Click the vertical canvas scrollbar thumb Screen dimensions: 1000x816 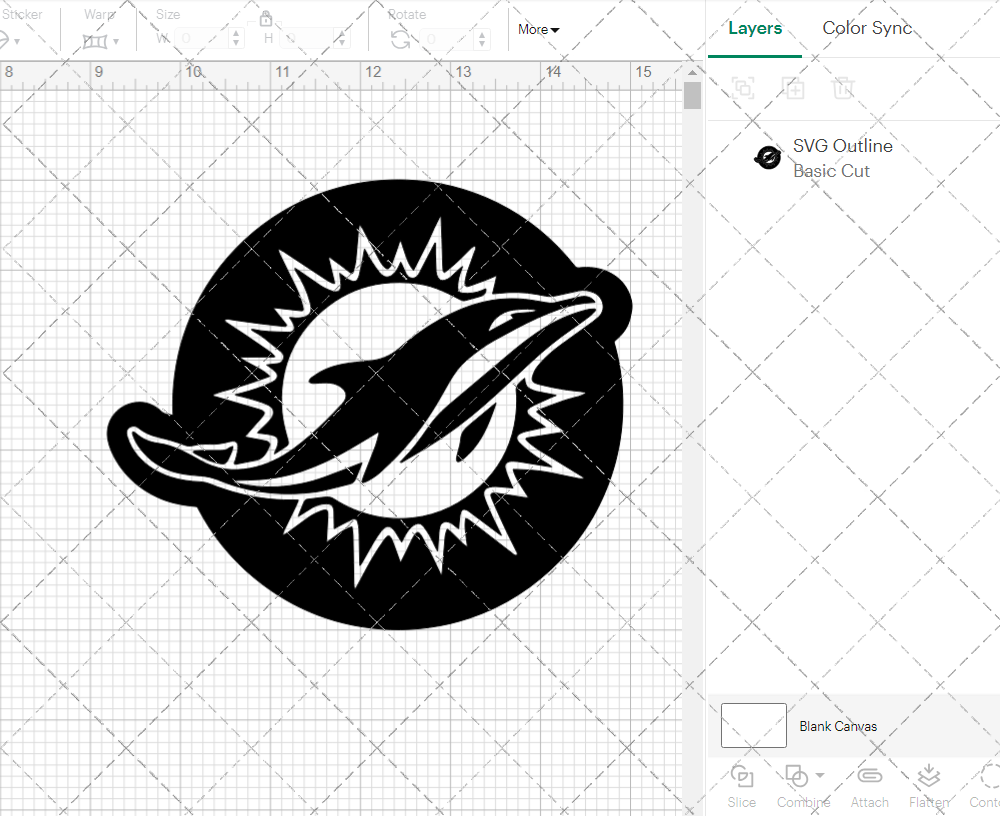[693, 96]
